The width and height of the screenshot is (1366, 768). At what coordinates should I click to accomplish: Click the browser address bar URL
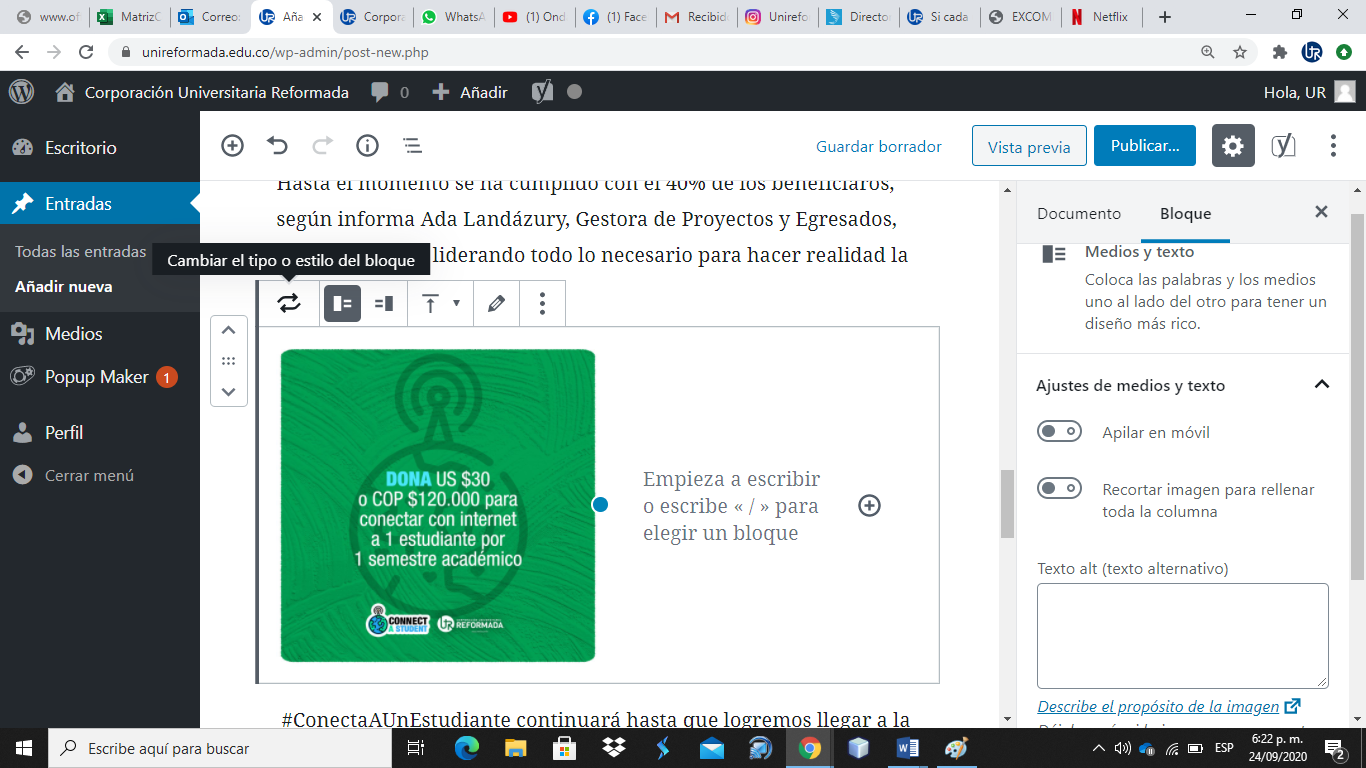(283, 52)
